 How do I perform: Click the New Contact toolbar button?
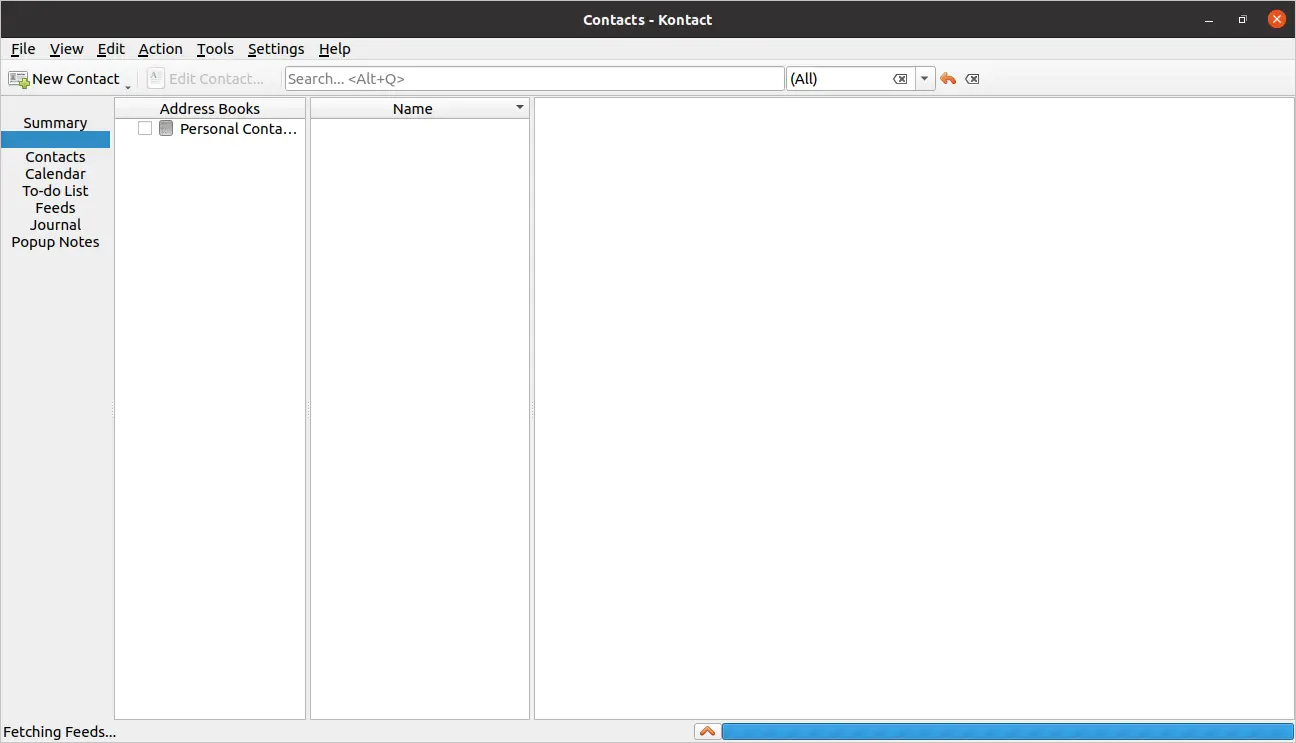coord(64,79)
